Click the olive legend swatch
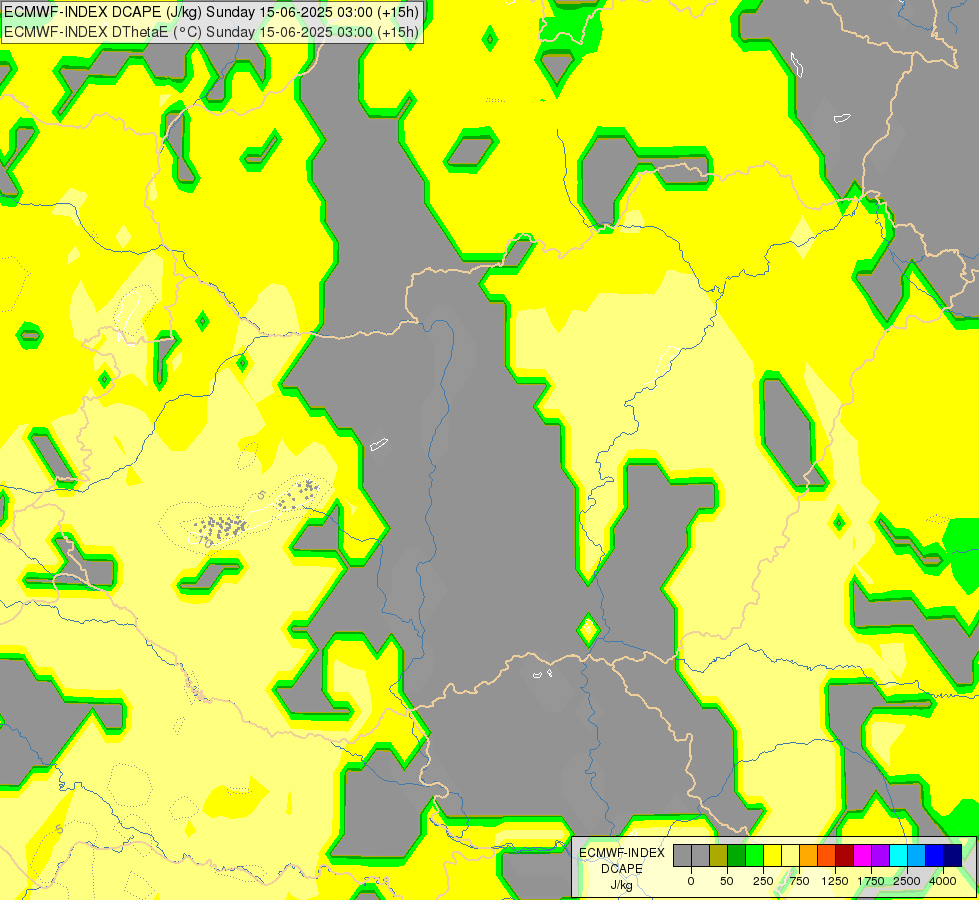This screenshot has height=900, width=979. tap(719, 856)
